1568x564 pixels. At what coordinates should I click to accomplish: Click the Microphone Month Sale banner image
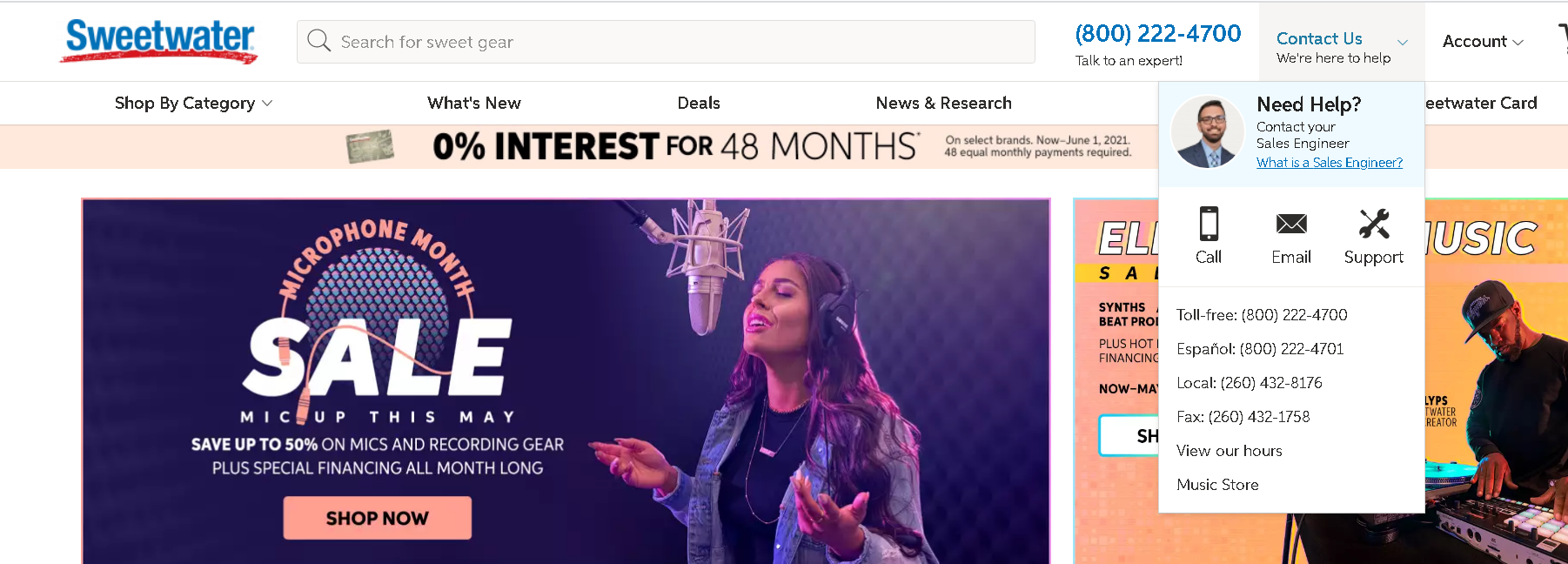pyautogui.click(x=566, y=381)
